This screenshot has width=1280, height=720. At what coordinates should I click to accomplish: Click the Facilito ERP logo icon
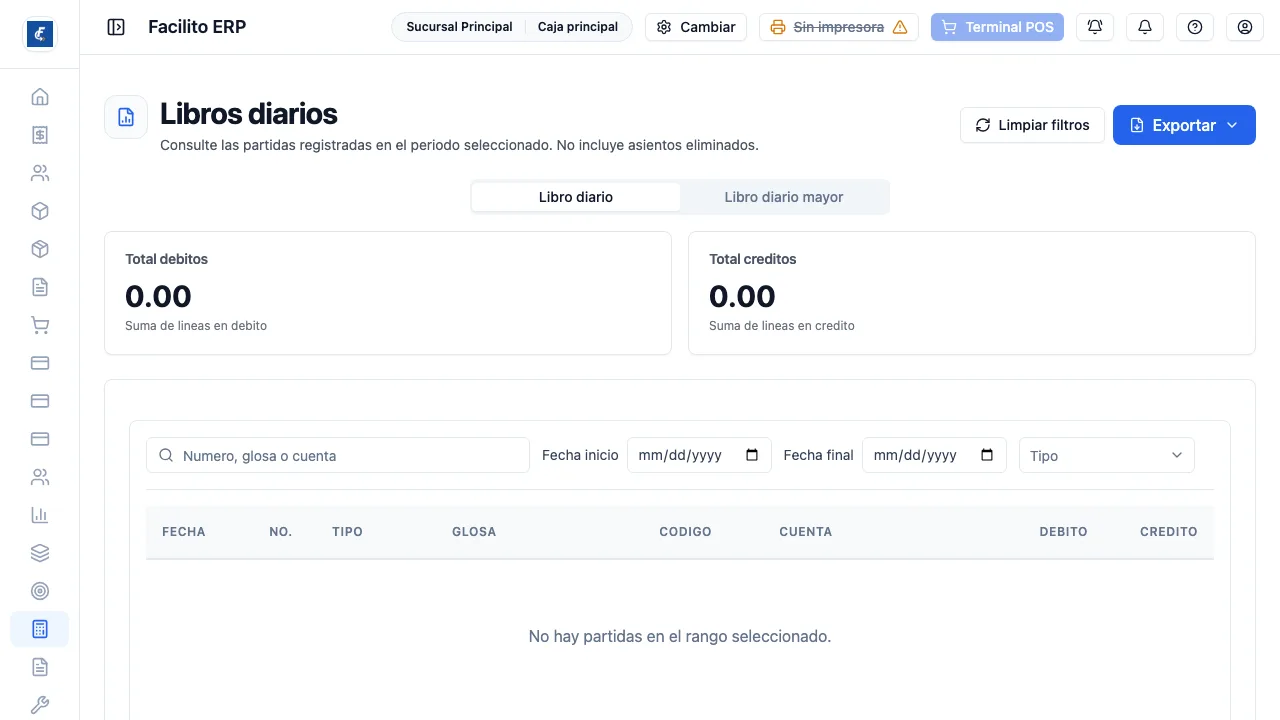click(x=39, y=33)
